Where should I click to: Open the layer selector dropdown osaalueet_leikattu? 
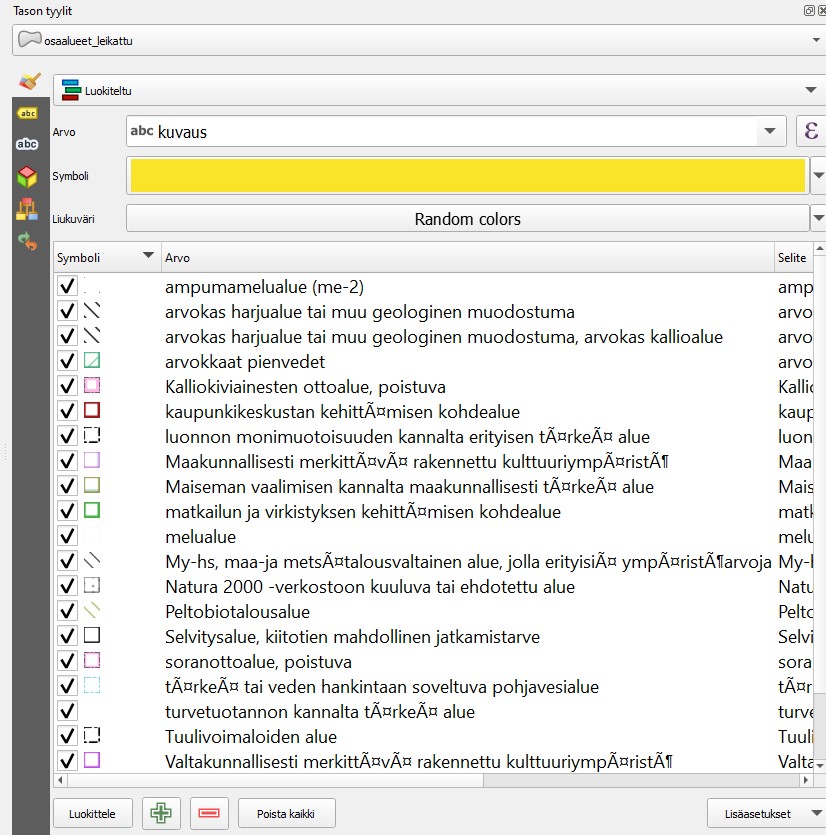tap(419, 40)
